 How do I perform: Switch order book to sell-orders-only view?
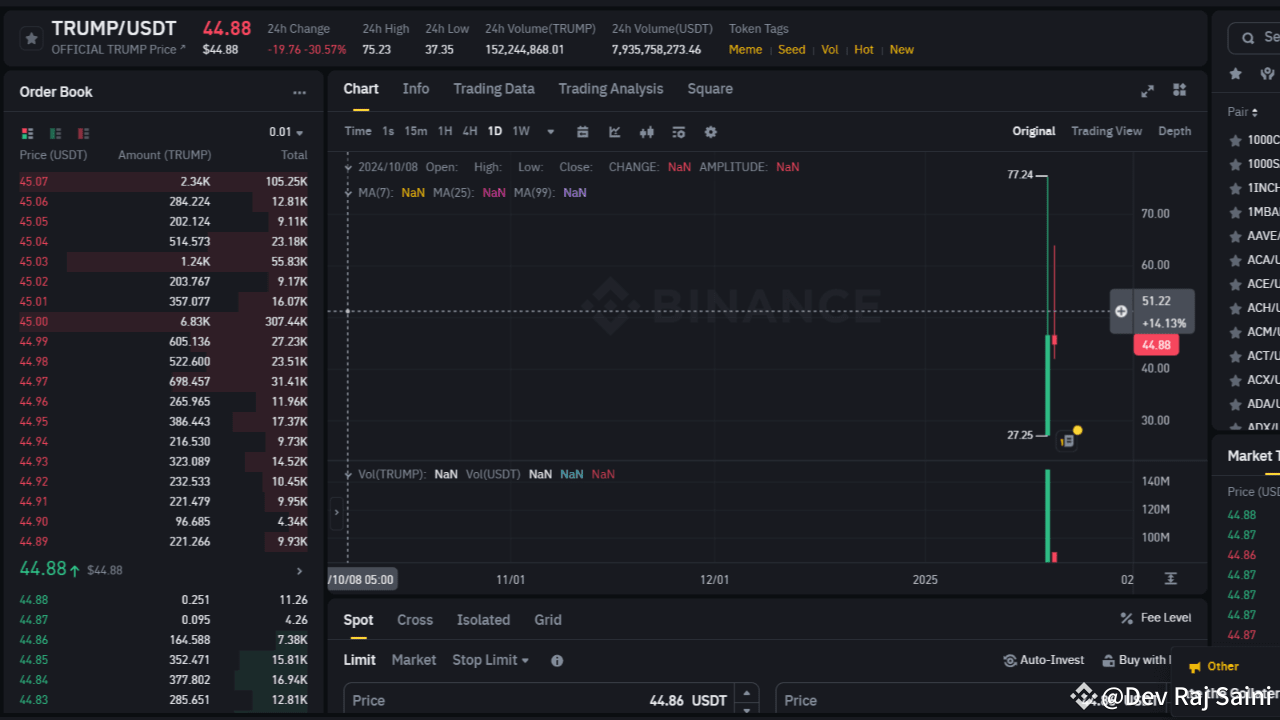click(x=82, y=133)
